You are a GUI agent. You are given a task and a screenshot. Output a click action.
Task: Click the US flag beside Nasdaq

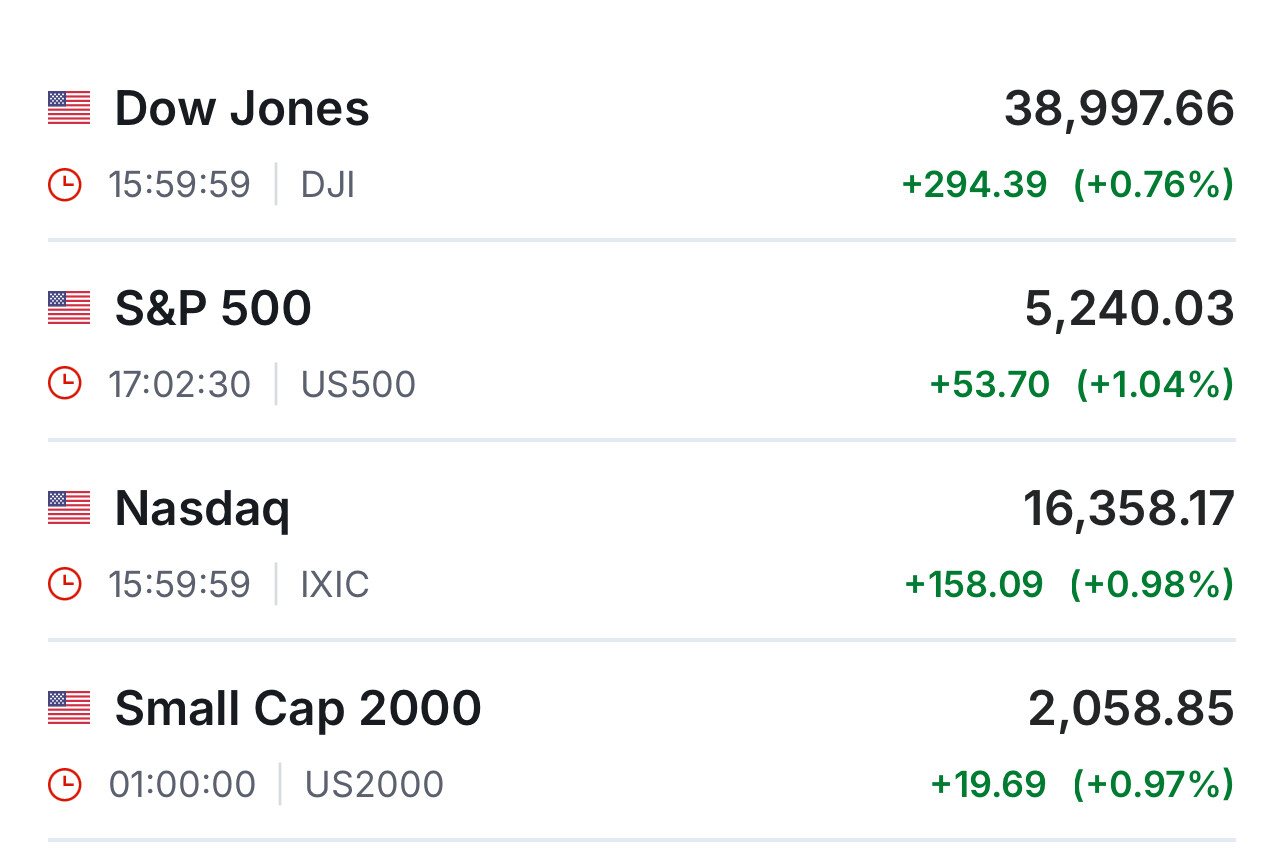[x=69, y=508]
